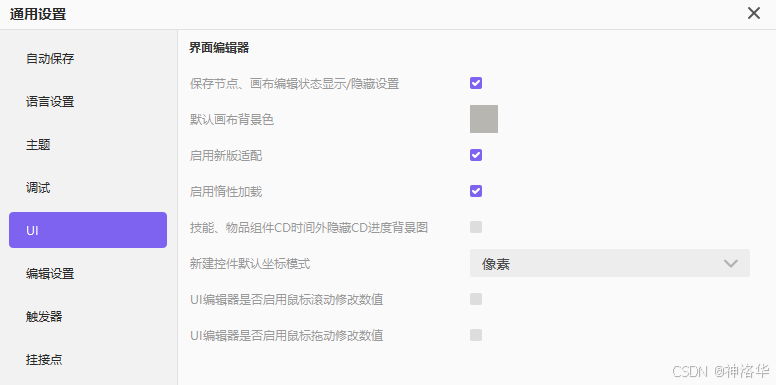This screenshot has width=776, height=385.
Task: Click the 默认画布背景色 label text
Action: pyautogui.click(x=232, y=119)
